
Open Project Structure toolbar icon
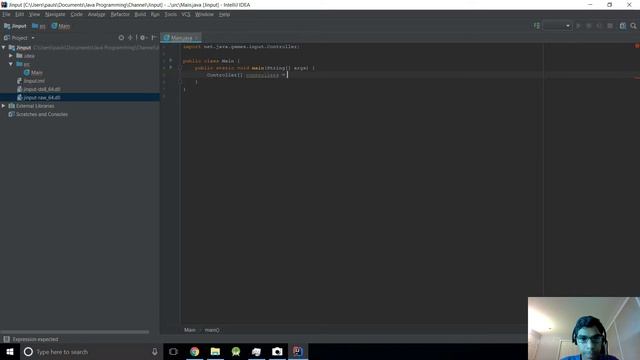click(623, 26)
